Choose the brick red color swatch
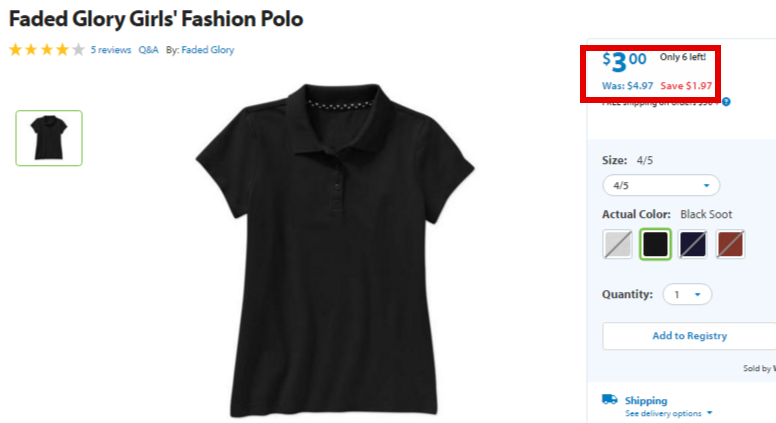This screenshot has height=423, width=776. [x=730, y=244]
